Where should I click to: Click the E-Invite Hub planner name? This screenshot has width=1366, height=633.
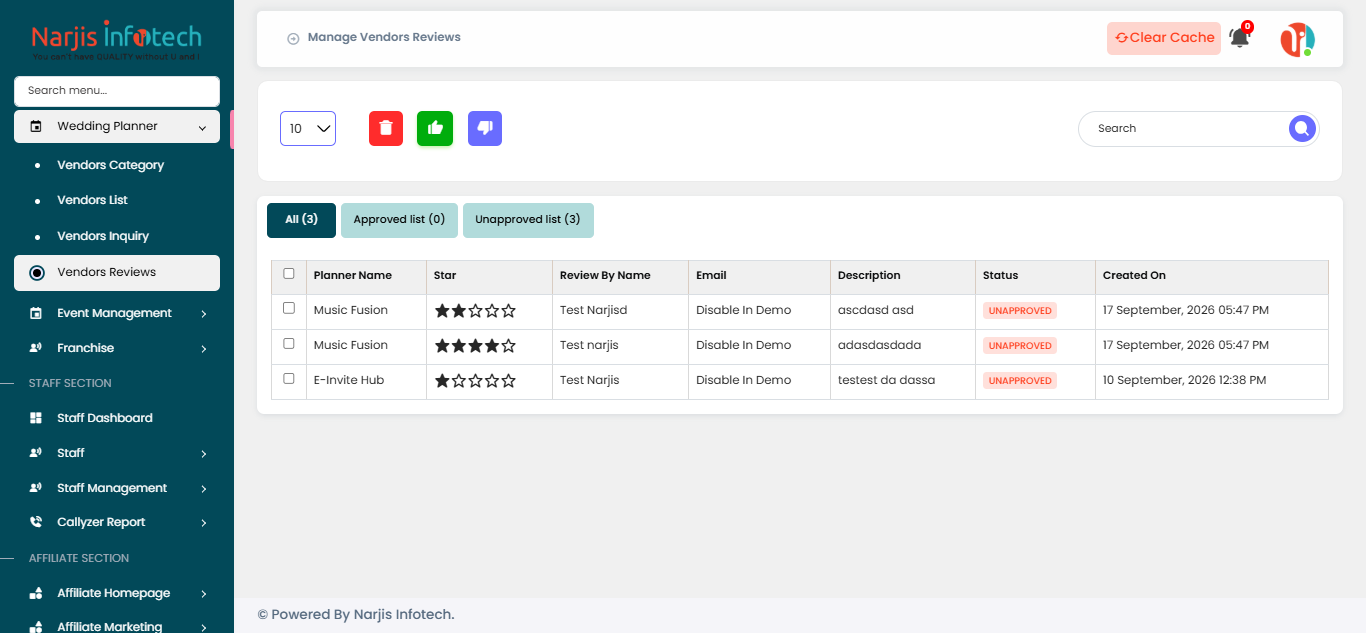[x=348, y=380]
